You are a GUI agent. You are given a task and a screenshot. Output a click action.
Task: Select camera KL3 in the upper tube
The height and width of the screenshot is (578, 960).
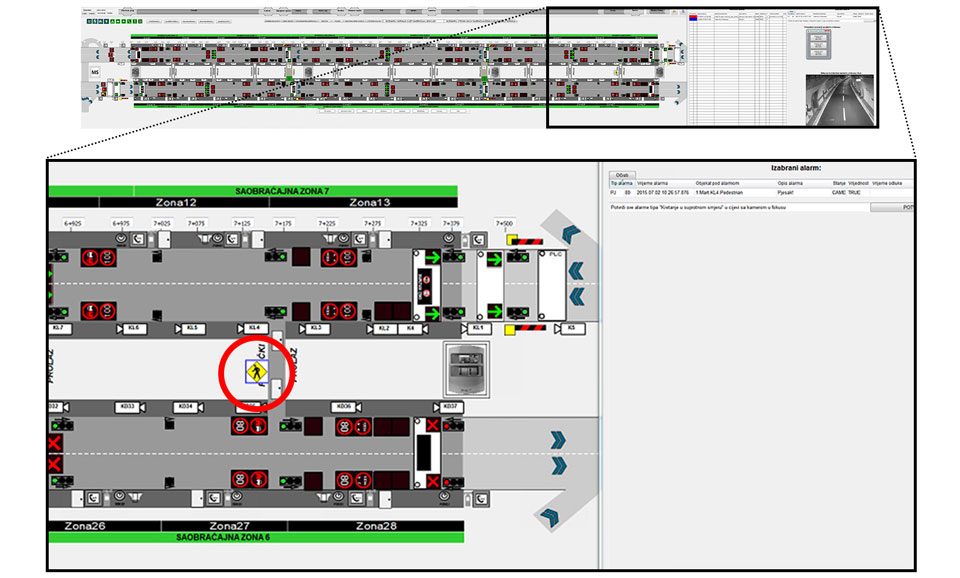(316, 329)
